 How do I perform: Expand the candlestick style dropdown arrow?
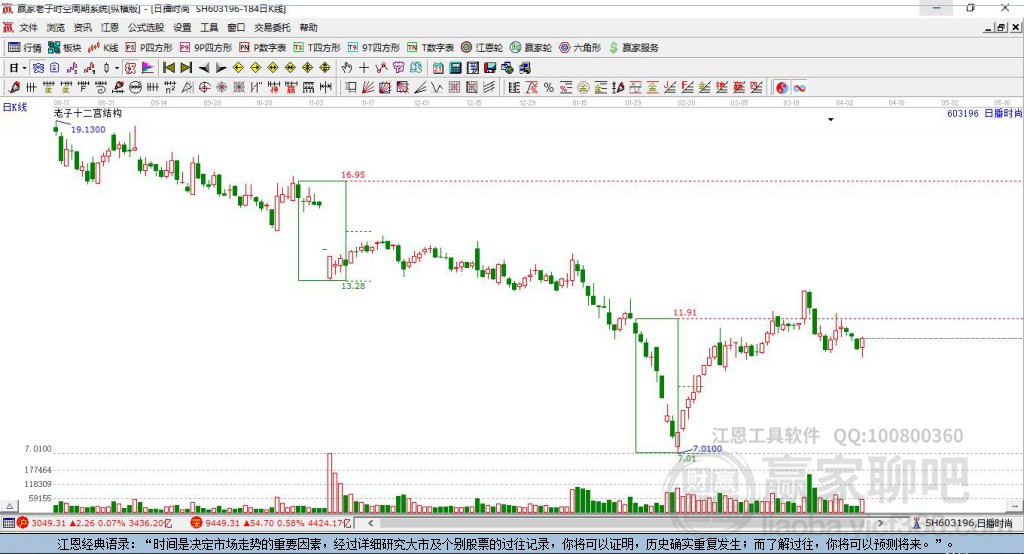pos(117,68)
